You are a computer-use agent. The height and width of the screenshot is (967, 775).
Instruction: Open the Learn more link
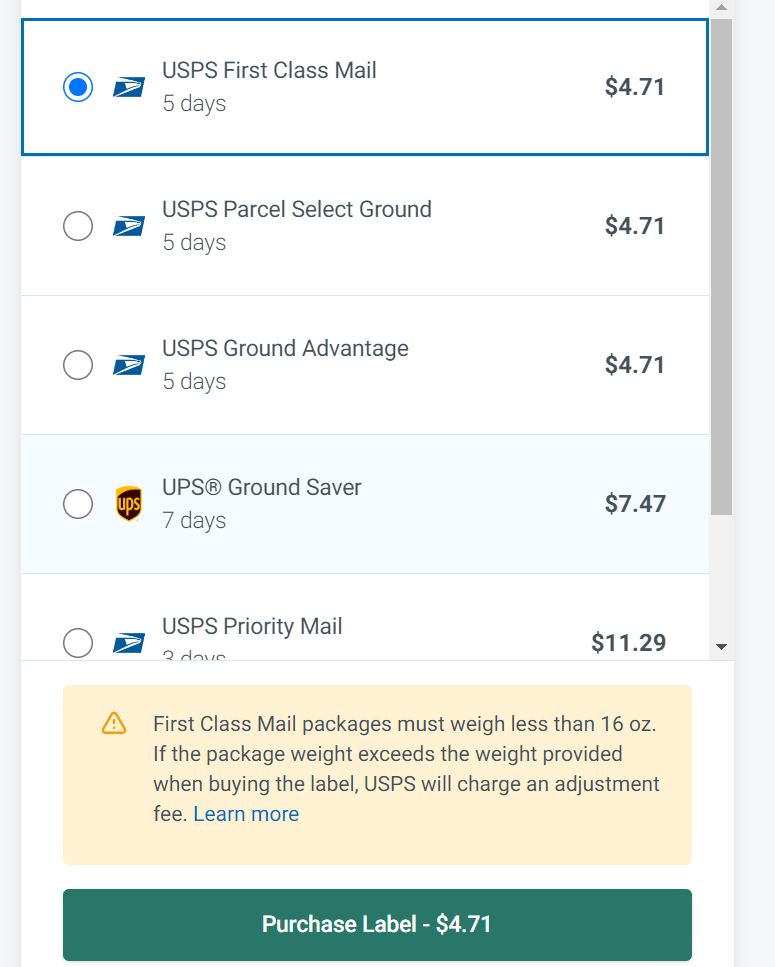coord(246,814)
